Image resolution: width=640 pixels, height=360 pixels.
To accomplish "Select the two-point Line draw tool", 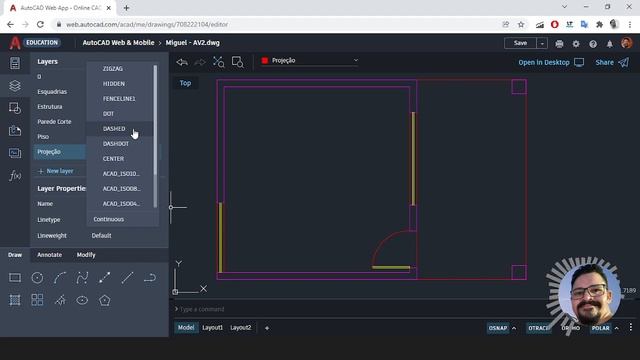I will tap(104, 278).
